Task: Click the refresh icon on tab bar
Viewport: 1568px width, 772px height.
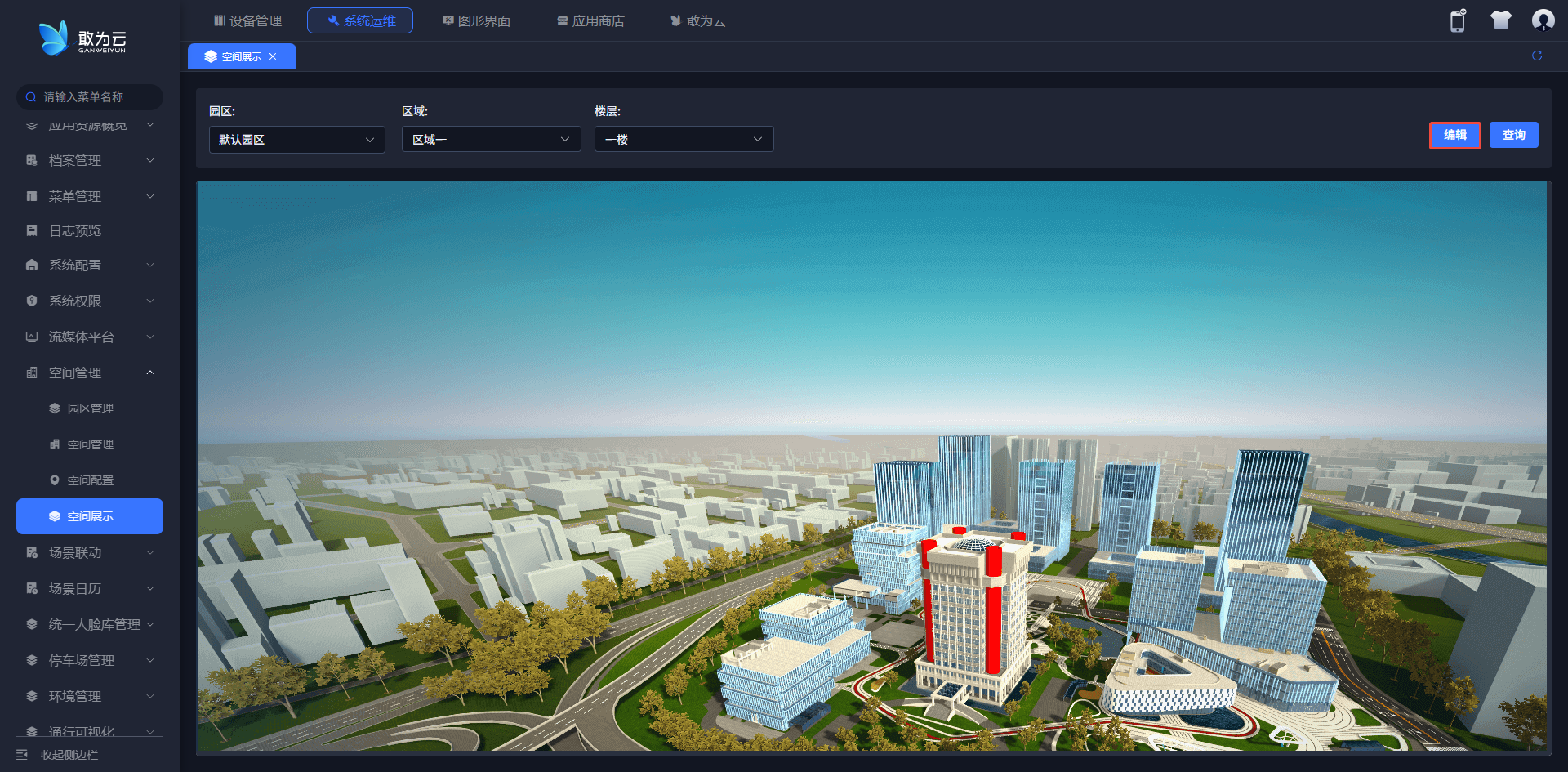Action: click(x=1537, y=56)
